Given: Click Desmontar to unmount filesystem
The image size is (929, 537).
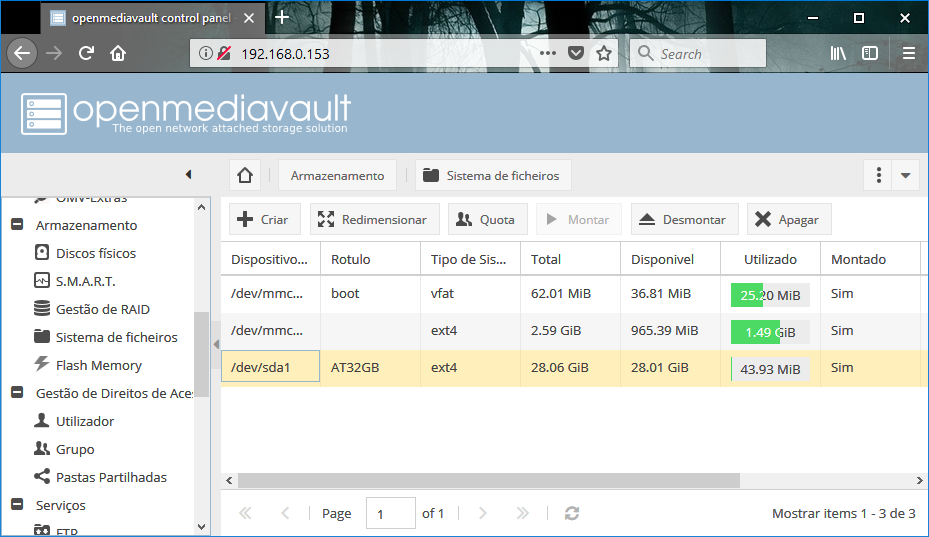Looking at the screenshot, I should (685, 219).
